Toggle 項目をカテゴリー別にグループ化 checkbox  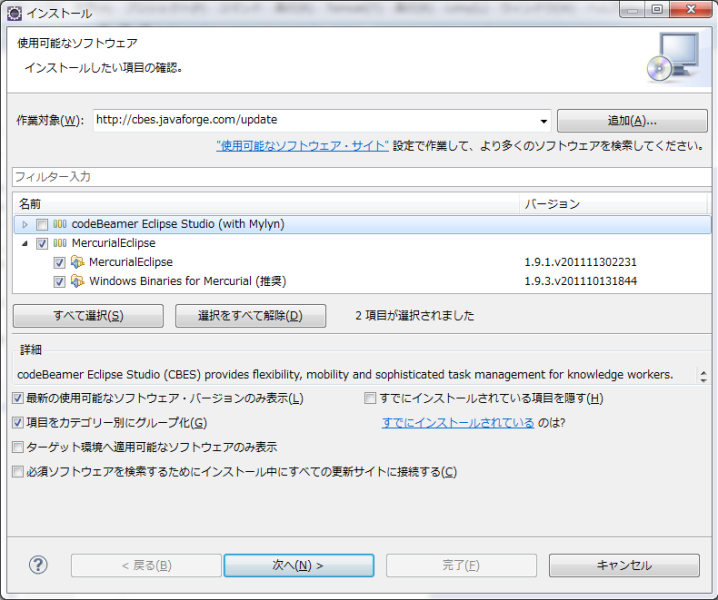point(18,422)
